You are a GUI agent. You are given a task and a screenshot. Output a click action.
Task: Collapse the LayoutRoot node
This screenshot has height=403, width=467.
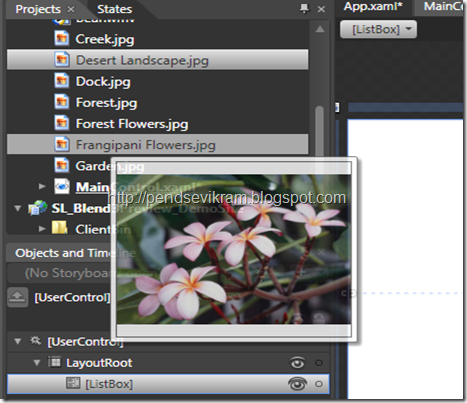click(x=37, y=362)
